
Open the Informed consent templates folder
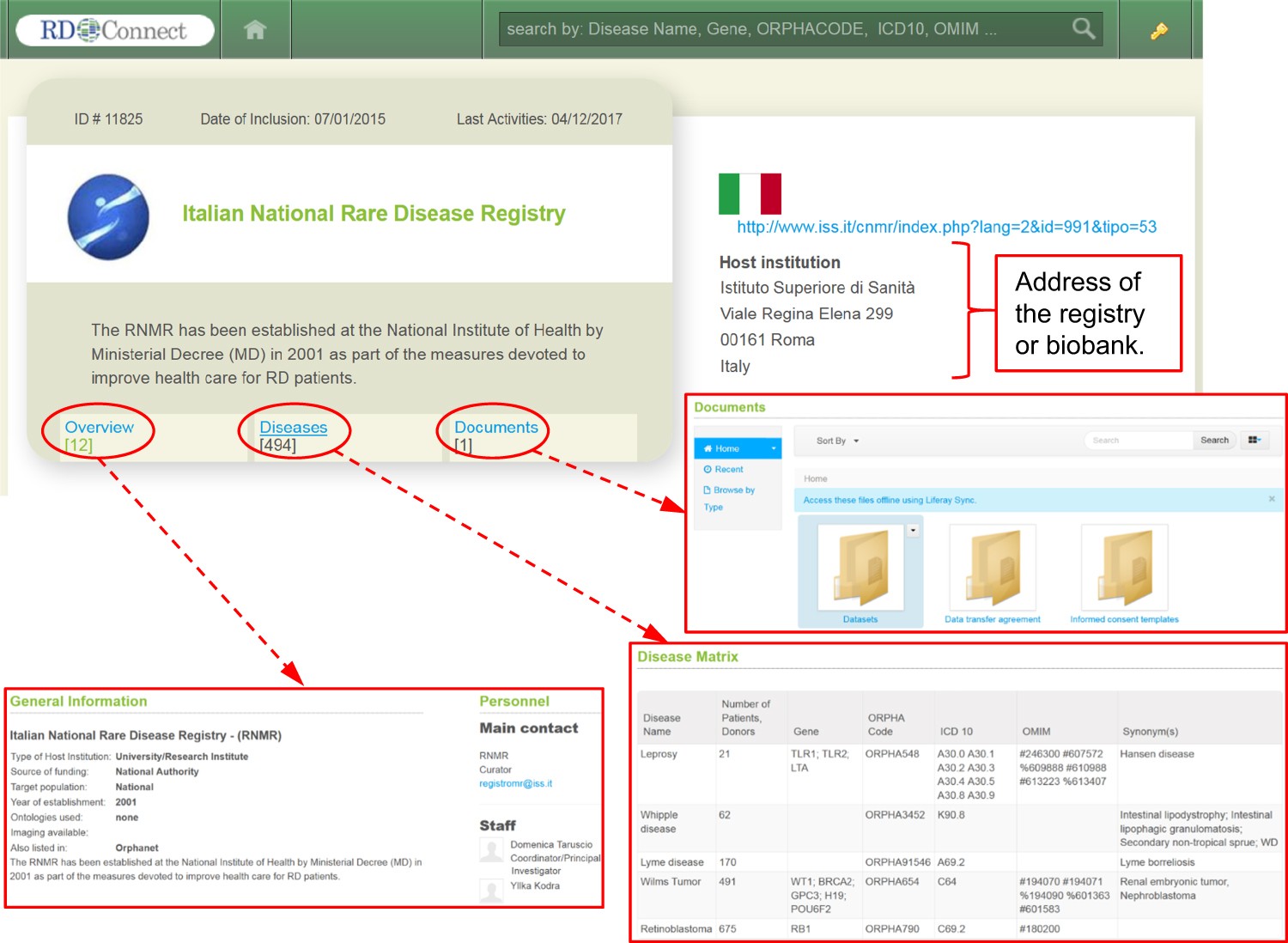coord(1124,569)
